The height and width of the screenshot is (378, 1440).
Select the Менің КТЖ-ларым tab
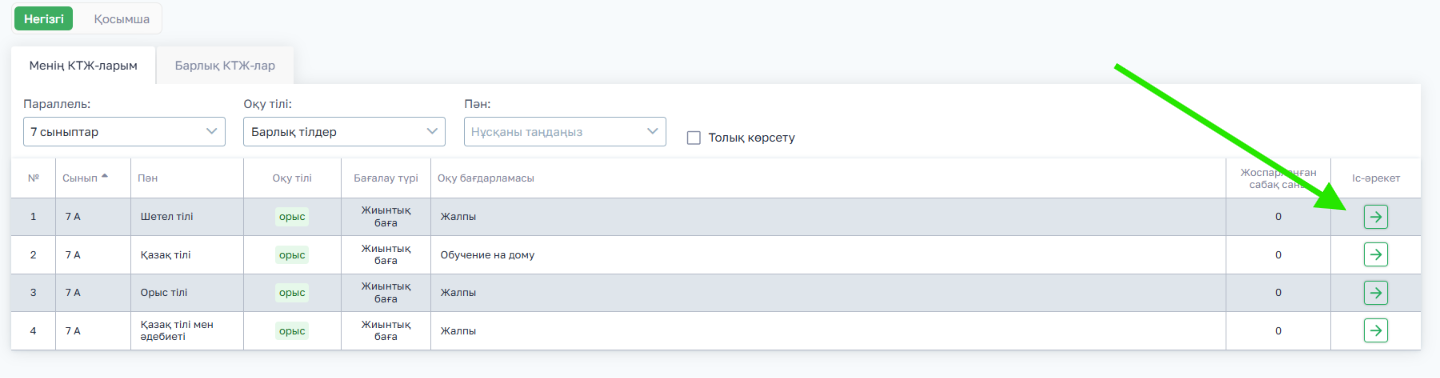(83, 65)
